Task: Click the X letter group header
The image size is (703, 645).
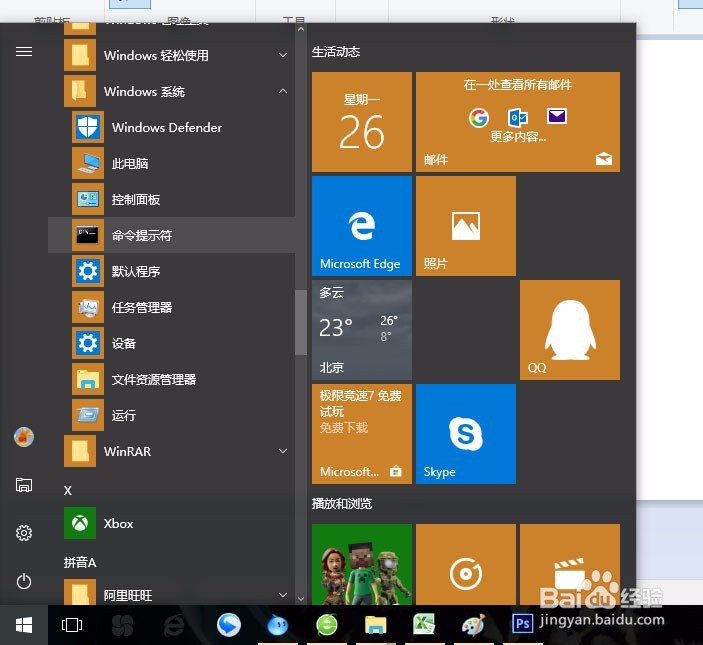Action: pos(68,490)
